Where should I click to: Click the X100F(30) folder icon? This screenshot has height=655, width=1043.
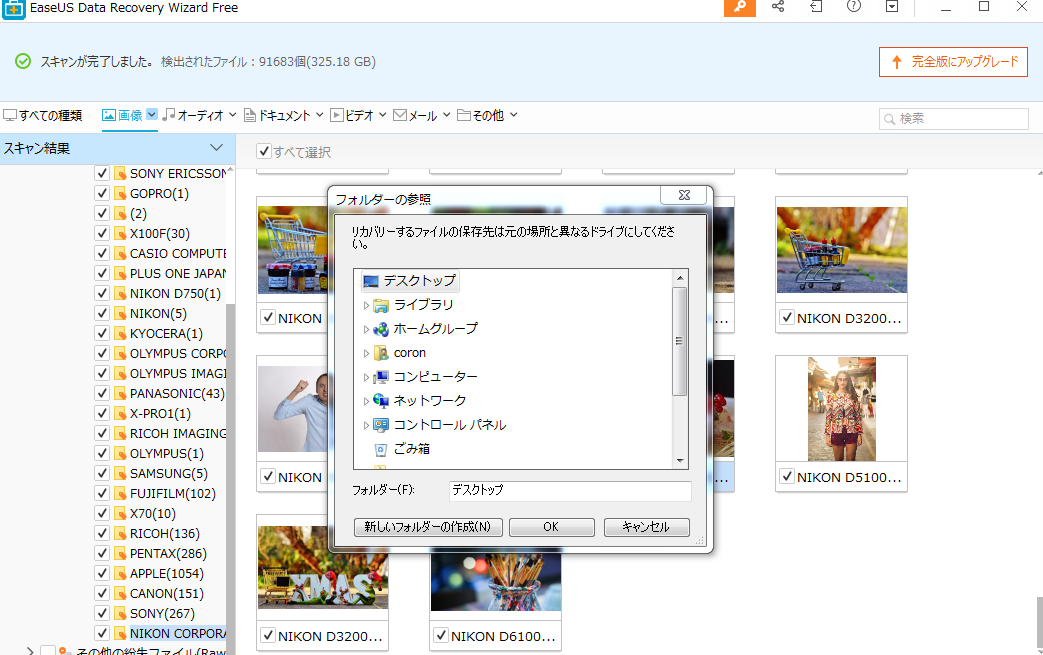pyautogui.click(x=120, y=233)
